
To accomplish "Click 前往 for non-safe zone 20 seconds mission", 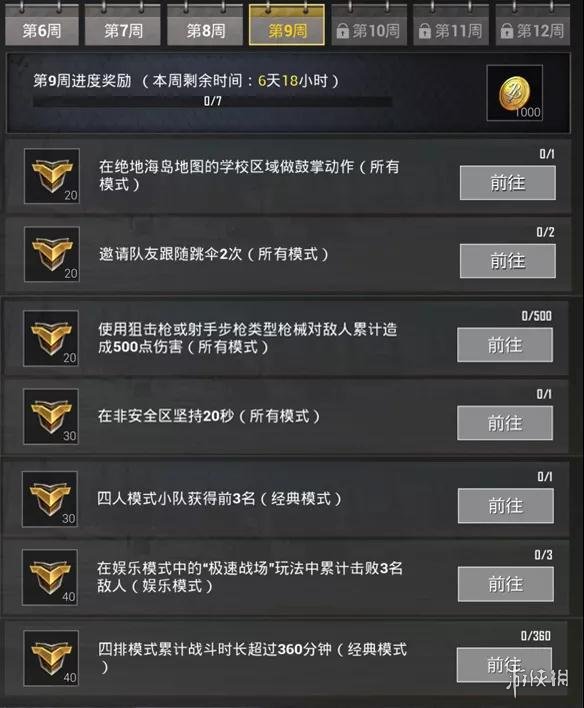I will pyautogui.click(x=505, y=423).
